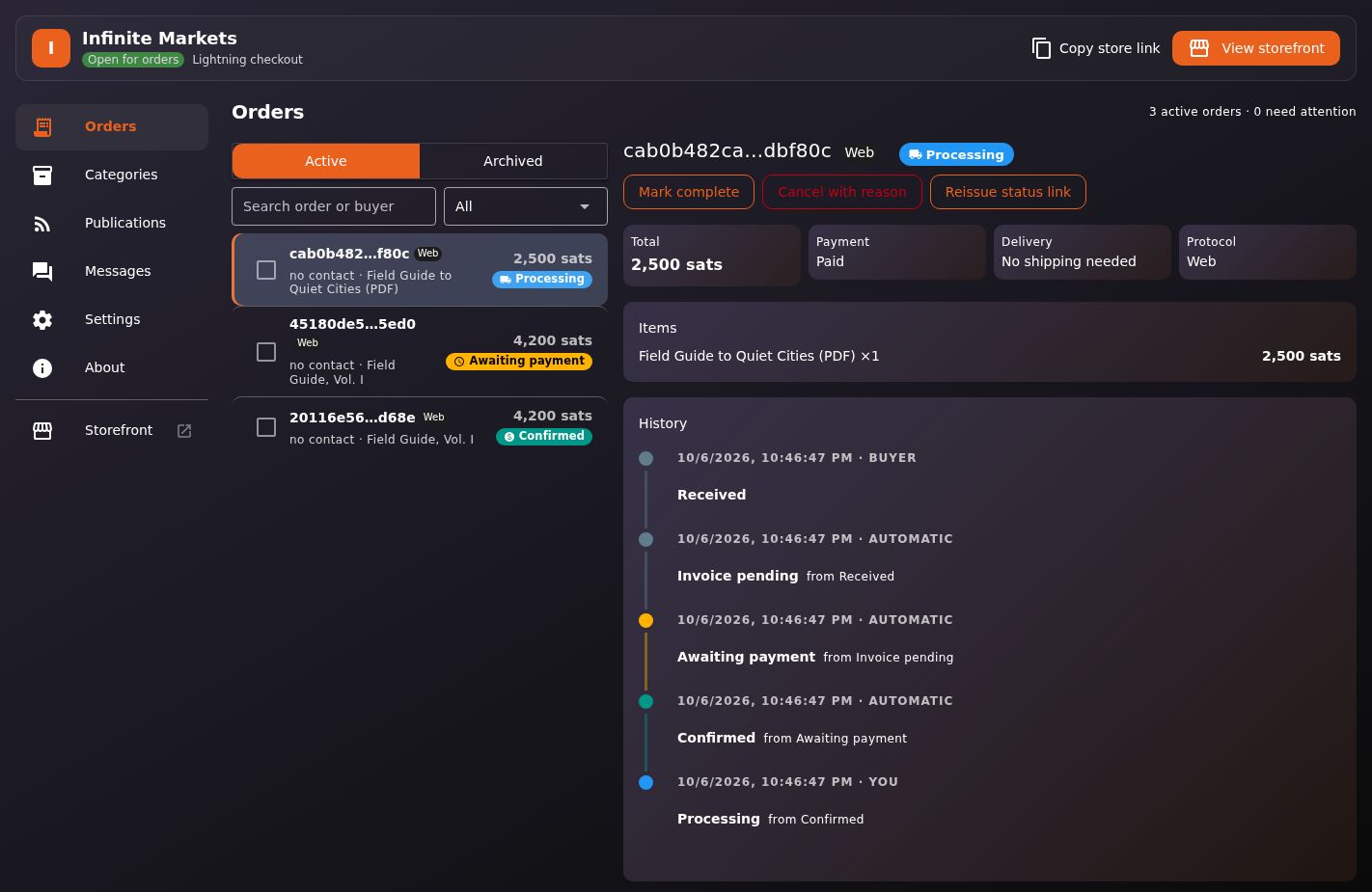Click the Settings gear icon
Screen dimensions: 1372x892
42,319
